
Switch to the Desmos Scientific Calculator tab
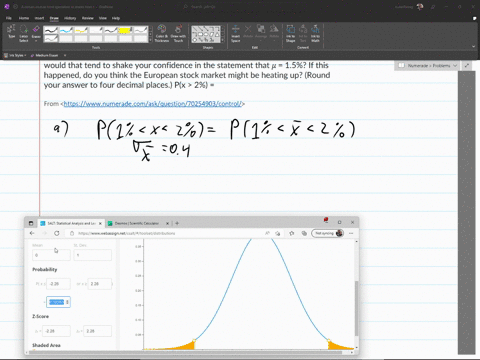[x=137, y=223]
